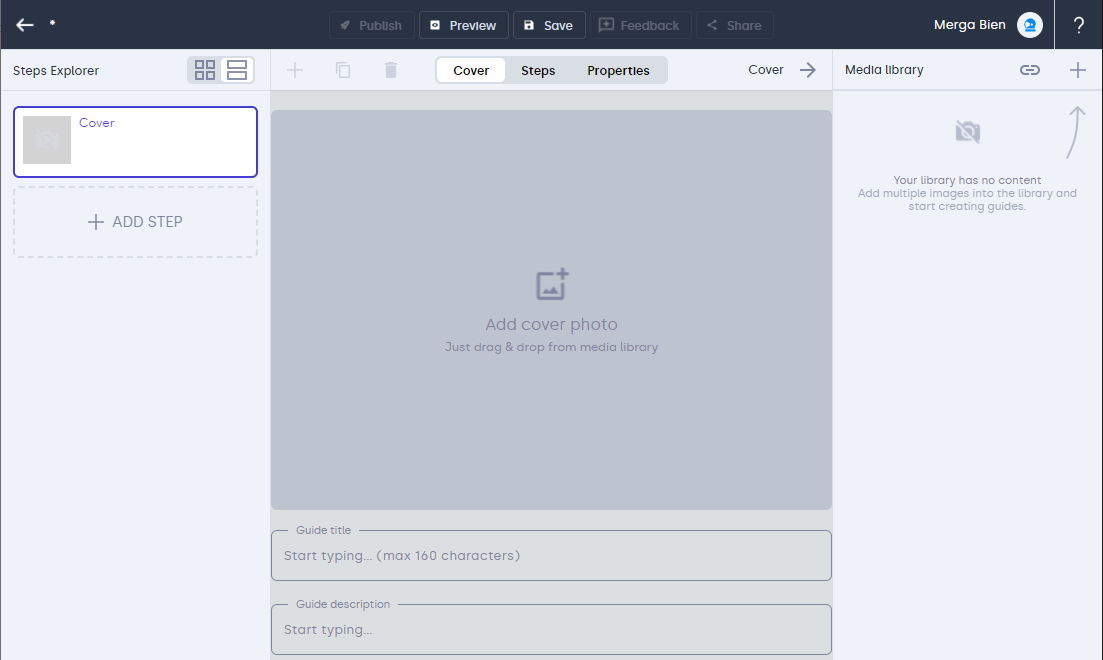Click the next arrow beside Cover
The width and height of the screenshot is (1103, 660).
tap(808, 70)
